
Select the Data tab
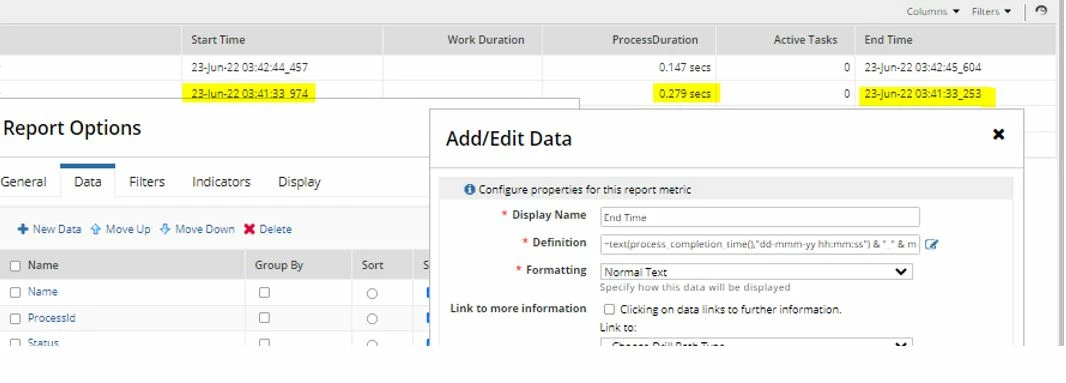pyautogui.click(x=88, y=182)
